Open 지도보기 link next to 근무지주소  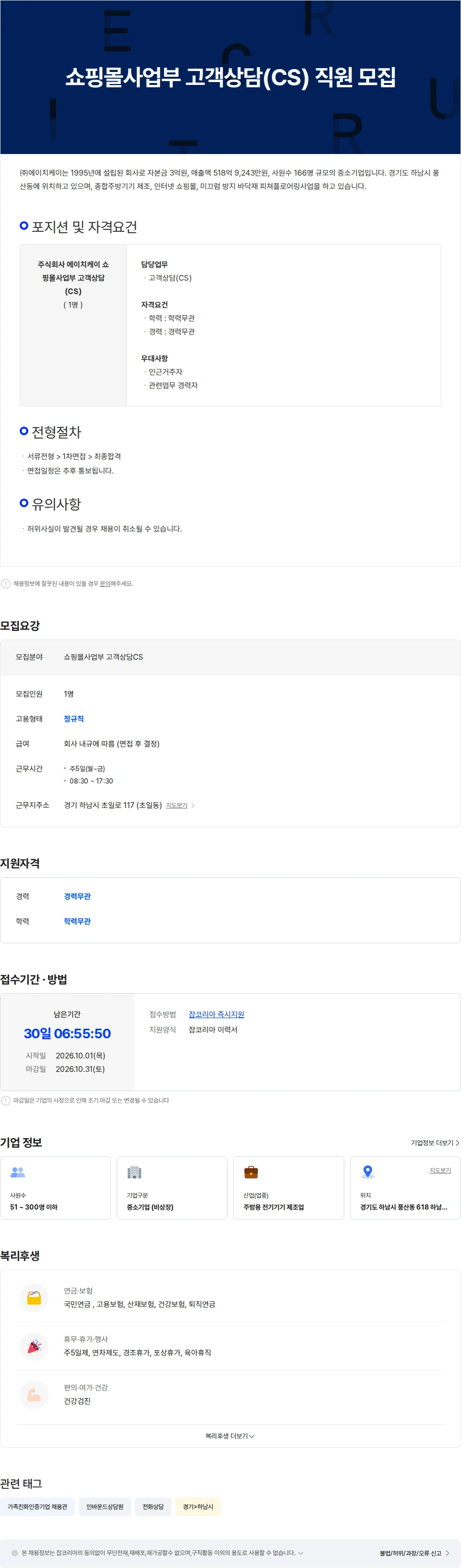pyautogui.click(x=177, y=805)
